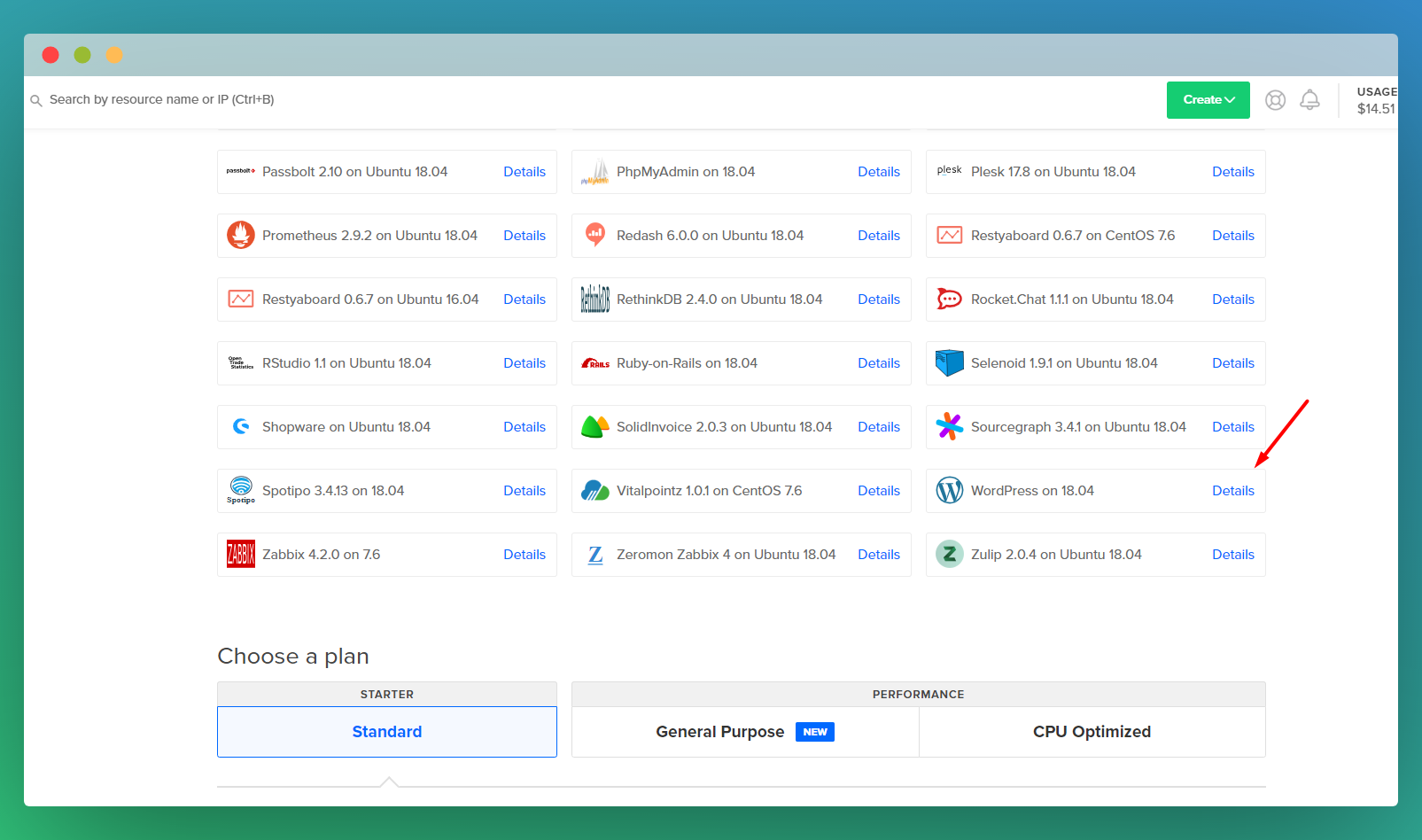Open Details for WordPress on 18.04
This screenshot has width=1422, height=840.
[x=1233, y=491]
